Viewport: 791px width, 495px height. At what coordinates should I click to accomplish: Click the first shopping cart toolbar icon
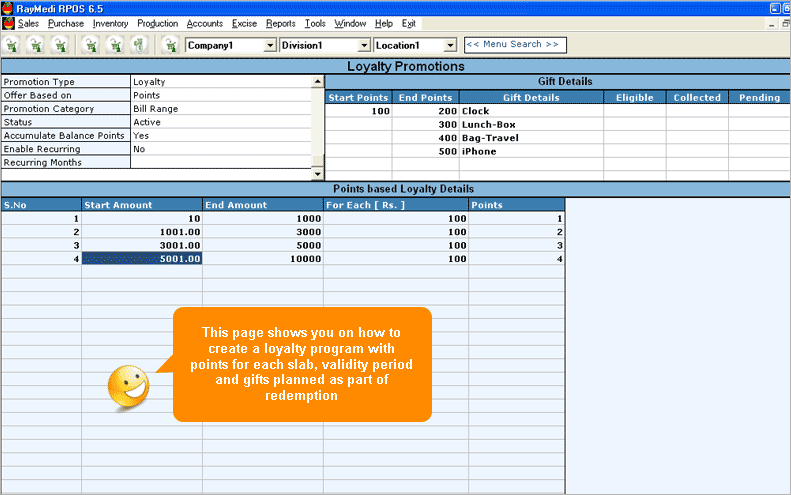[12, 45]
